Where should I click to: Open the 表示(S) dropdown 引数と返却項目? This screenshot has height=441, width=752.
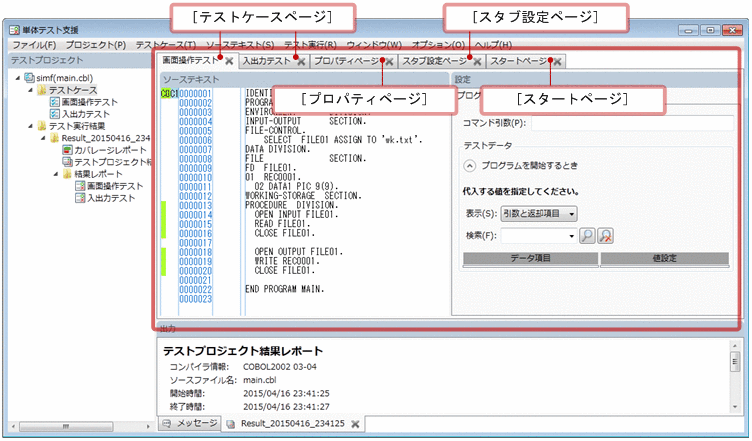pos(539,214)
